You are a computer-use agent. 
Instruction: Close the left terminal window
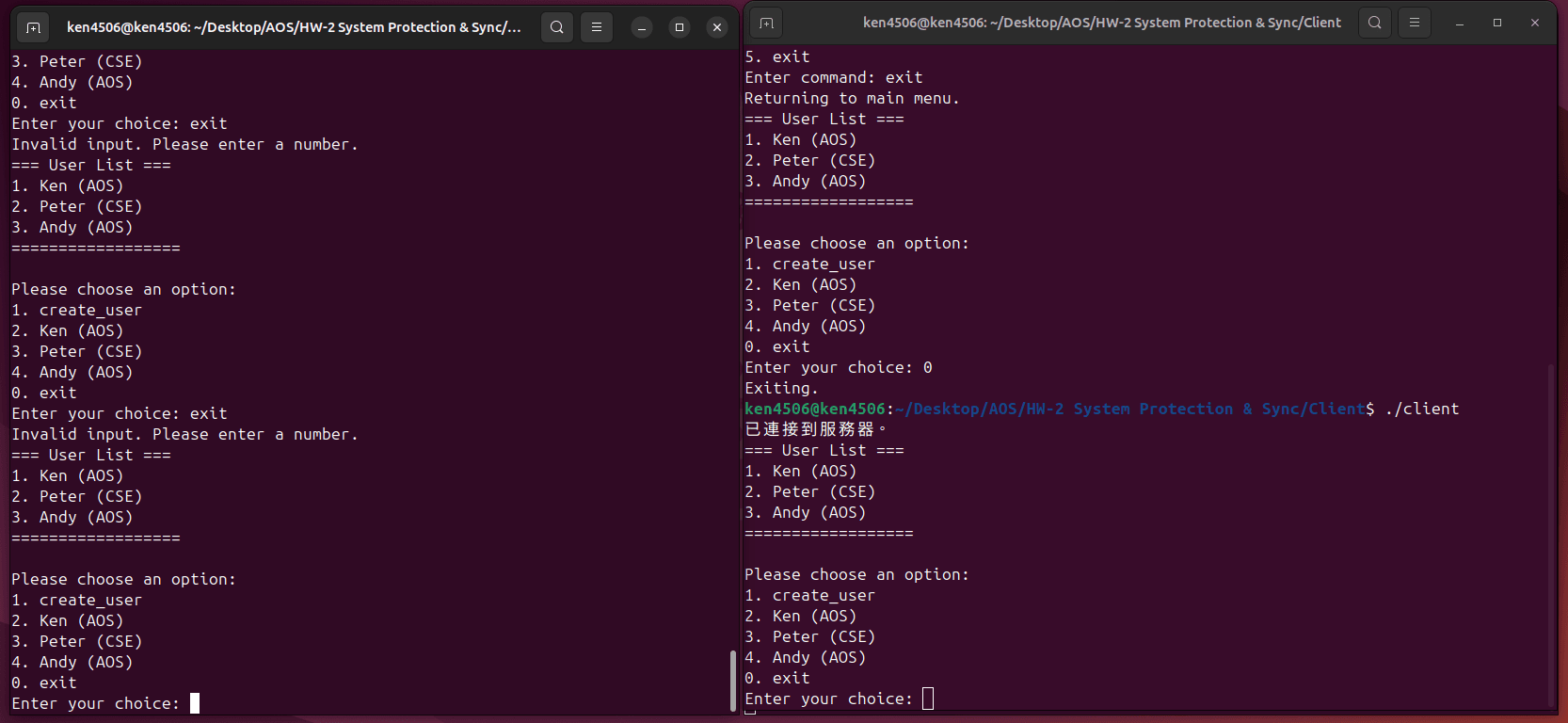[717, 27]
